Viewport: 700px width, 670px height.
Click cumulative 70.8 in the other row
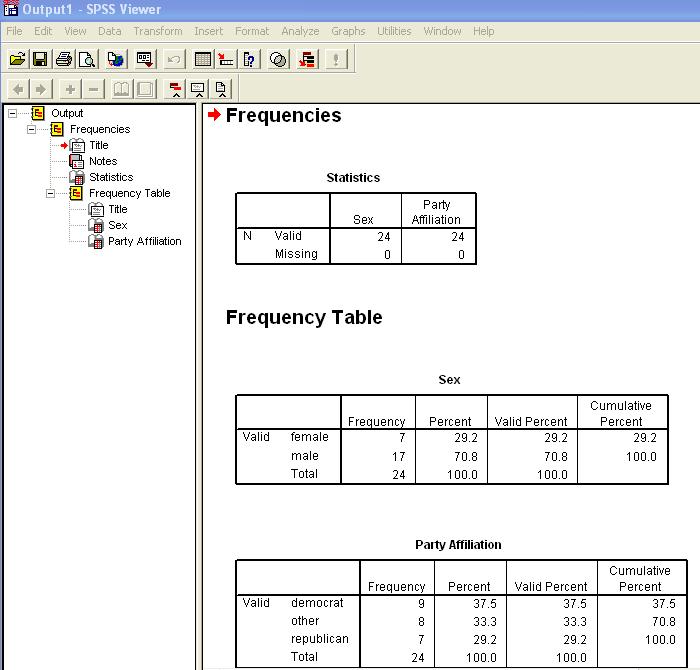coord(664,622)
